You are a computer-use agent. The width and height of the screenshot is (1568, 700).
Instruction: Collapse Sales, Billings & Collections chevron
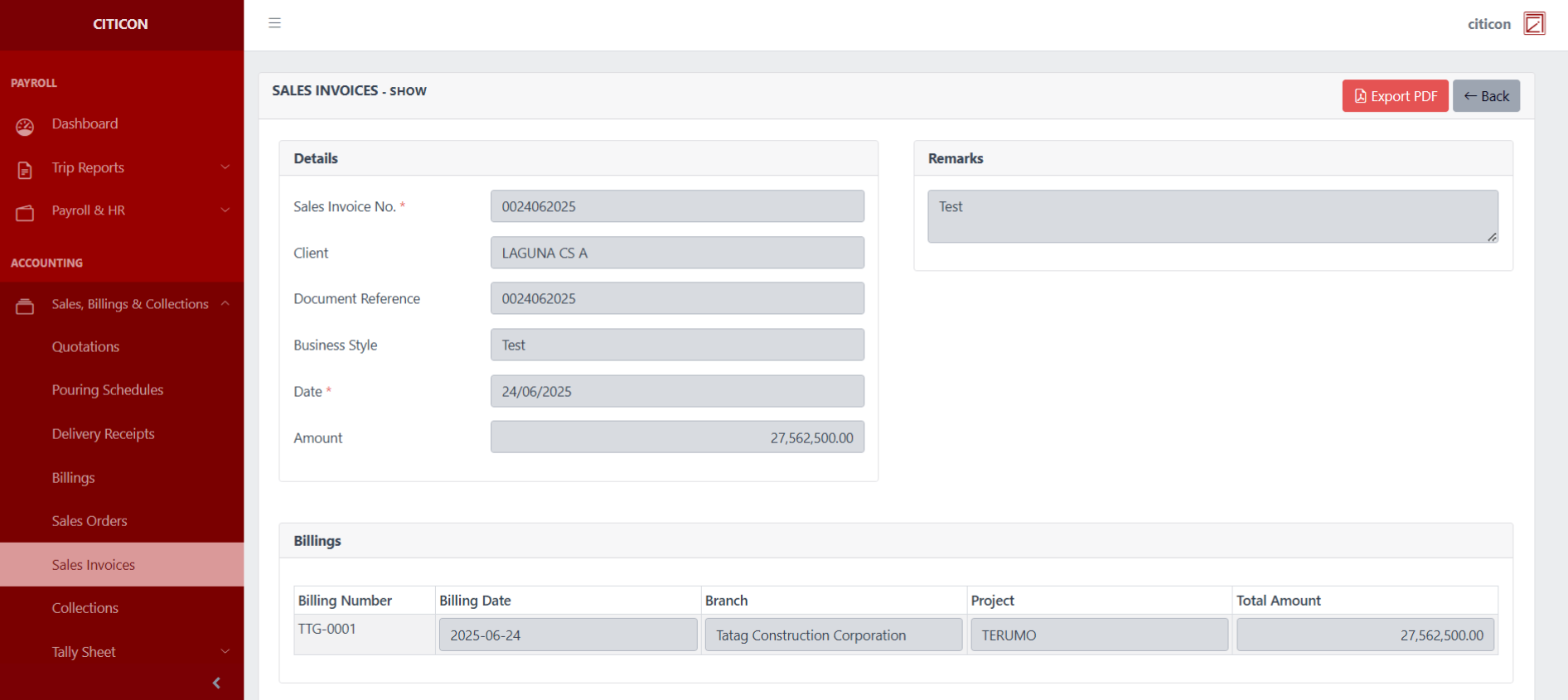225,304
